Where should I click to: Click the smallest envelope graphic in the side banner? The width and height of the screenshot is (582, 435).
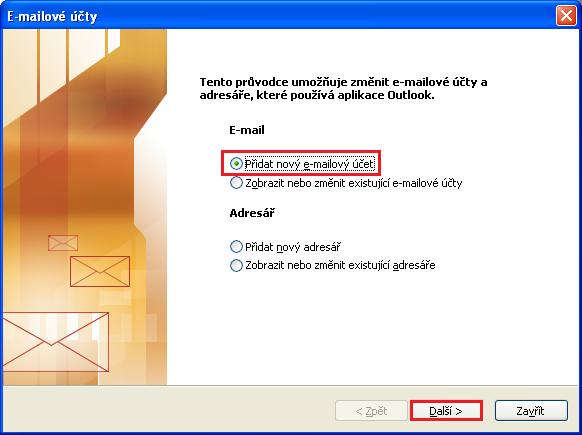(63, 243)
